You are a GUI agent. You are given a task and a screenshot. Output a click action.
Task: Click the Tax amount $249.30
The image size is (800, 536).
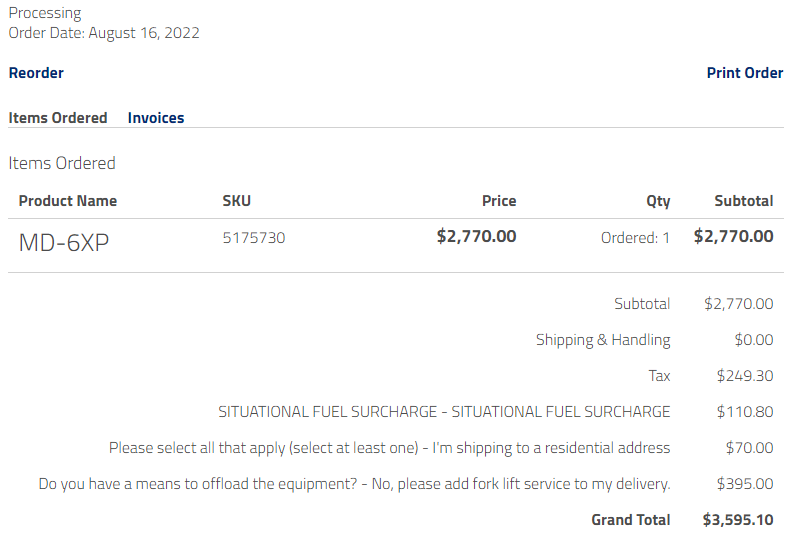(745, 376)
